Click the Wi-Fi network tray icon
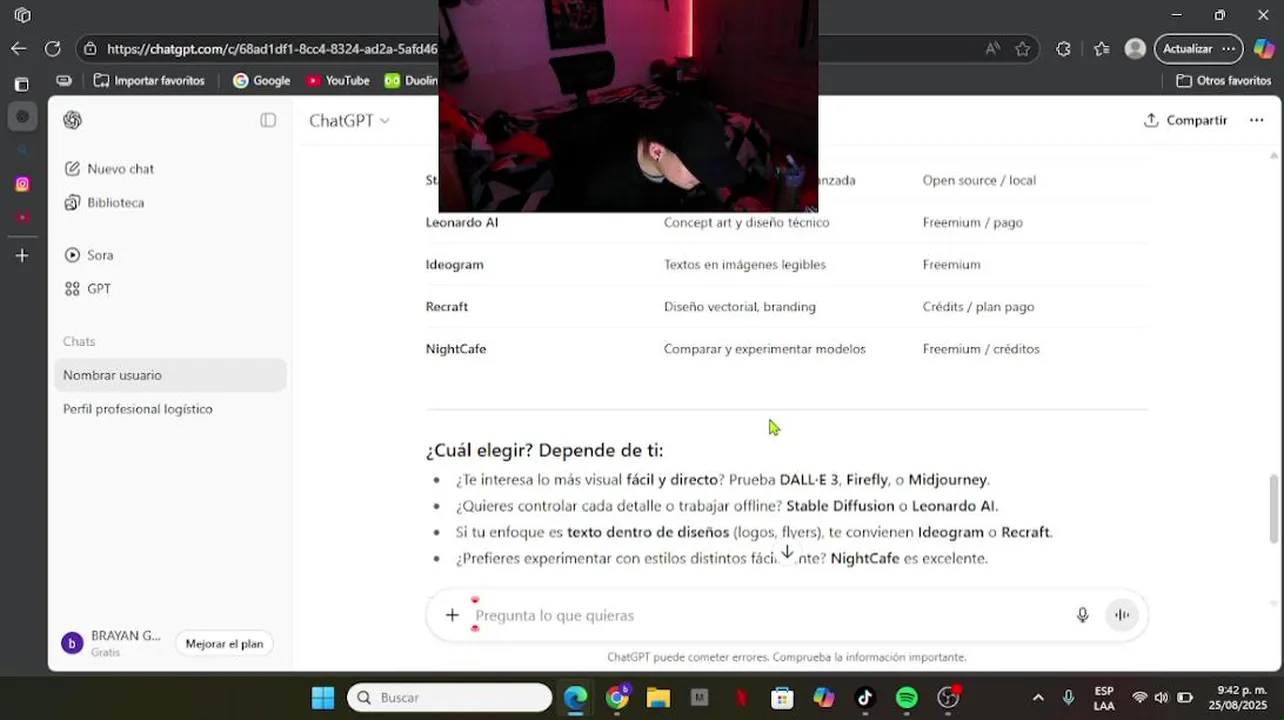The image size is (1284, 720). coord(1139,697)
